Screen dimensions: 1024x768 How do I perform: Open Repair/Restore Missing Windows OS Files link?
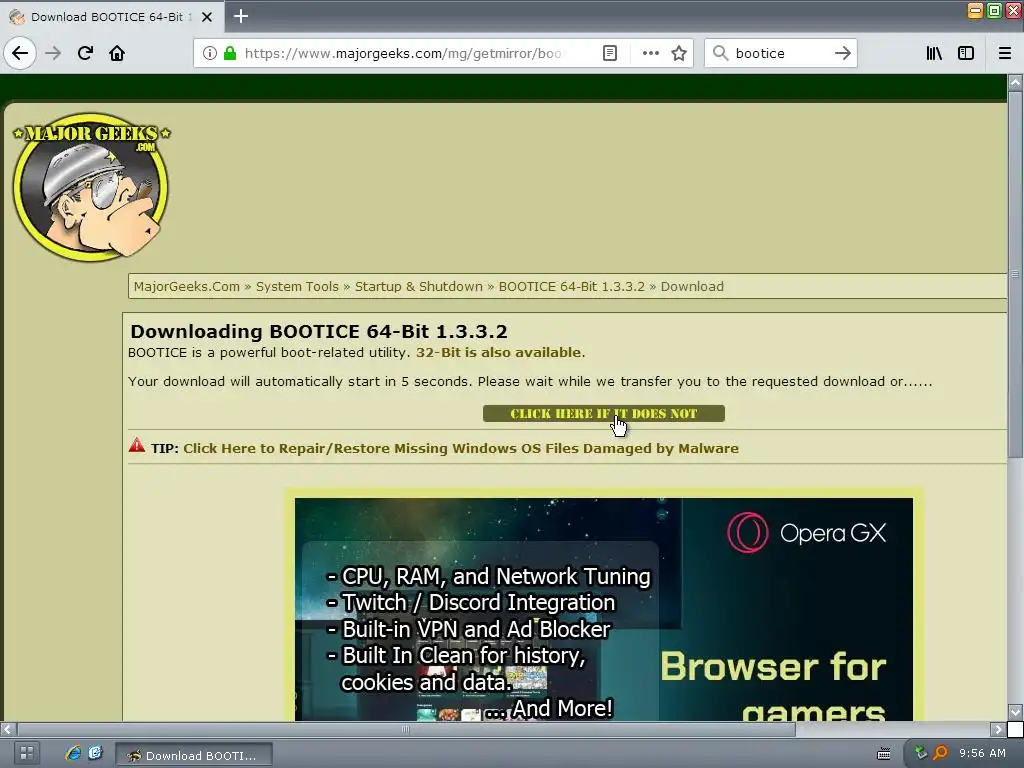tap(461, 449)
